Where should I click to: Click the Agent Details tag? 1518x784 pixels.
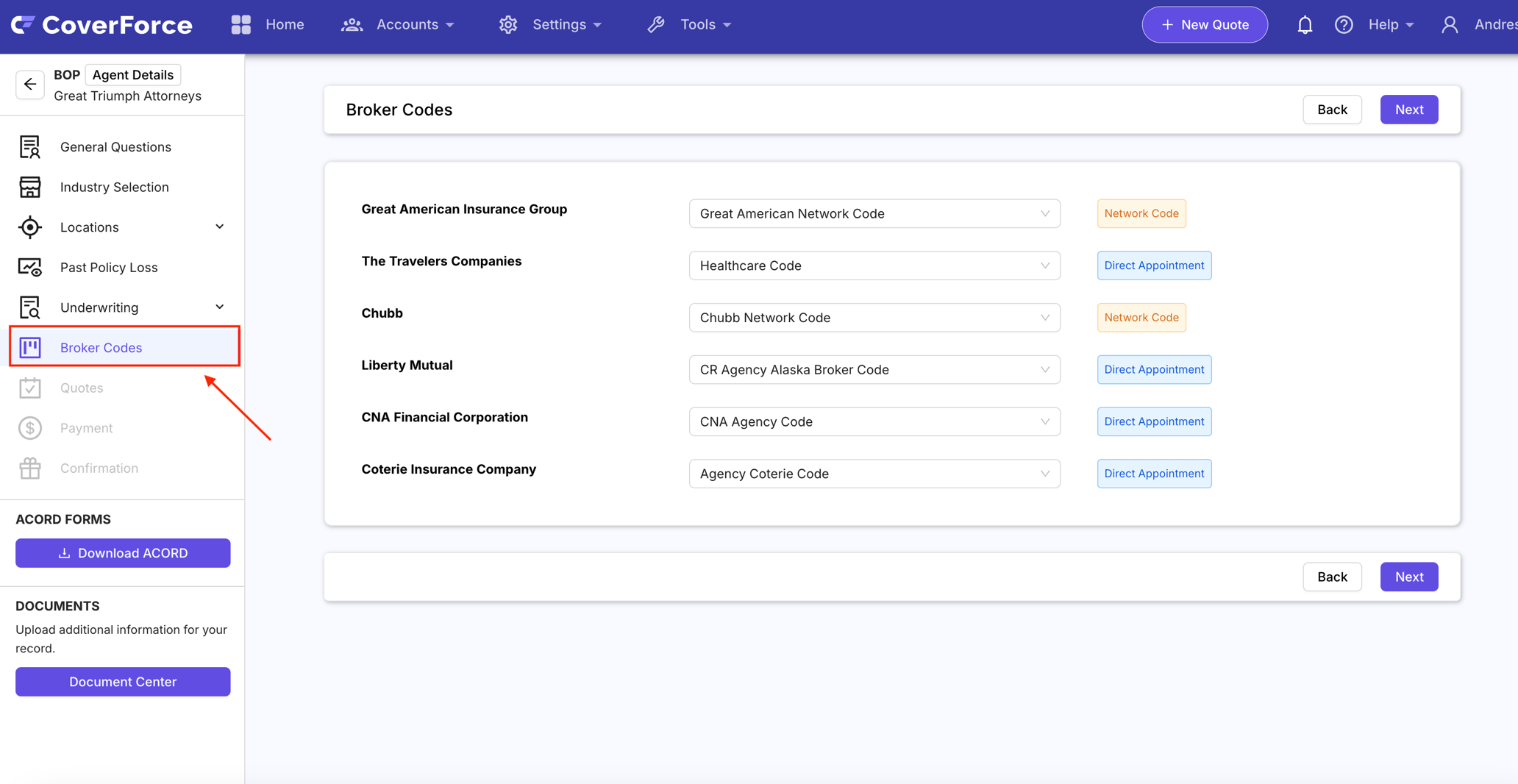point(133,75)
